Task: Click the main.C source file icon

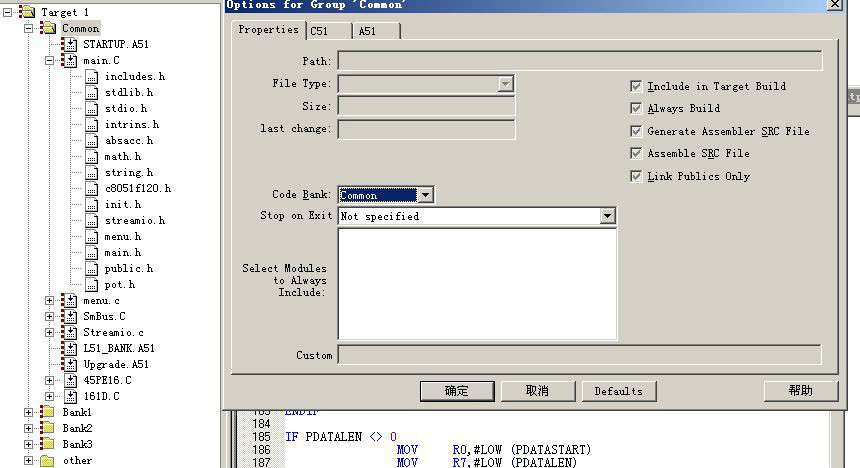Action: tap(69, 61)
